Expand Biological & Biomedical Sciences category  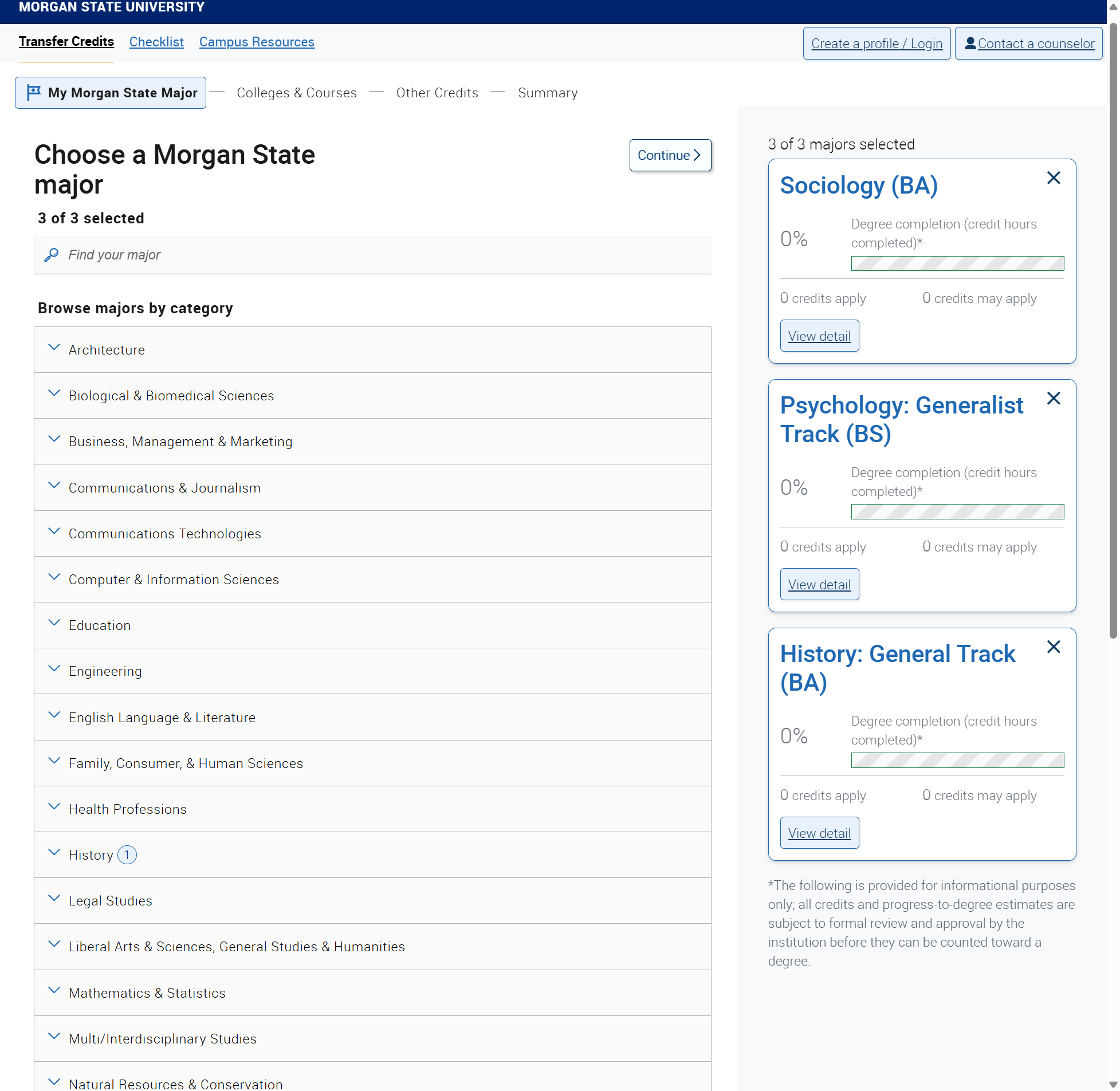click(x=372, y=395)
